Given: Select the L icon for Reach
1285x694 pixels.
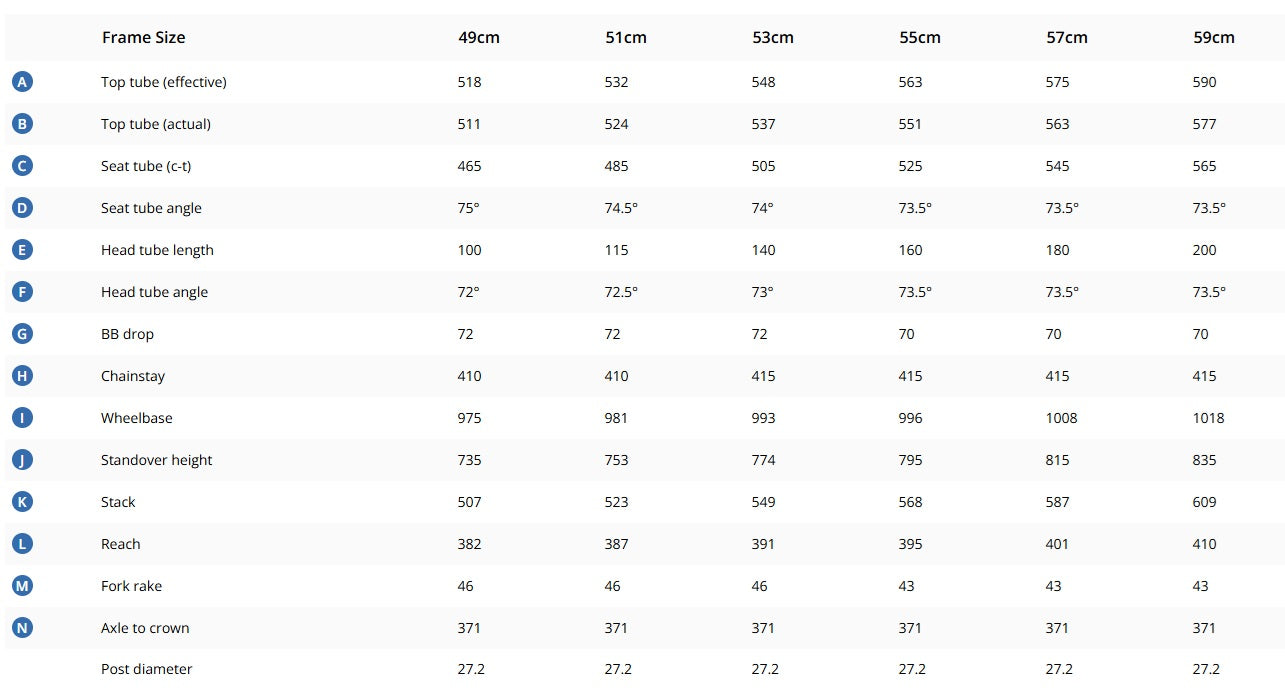Looking at the screenshot, I should click(22, 544).
